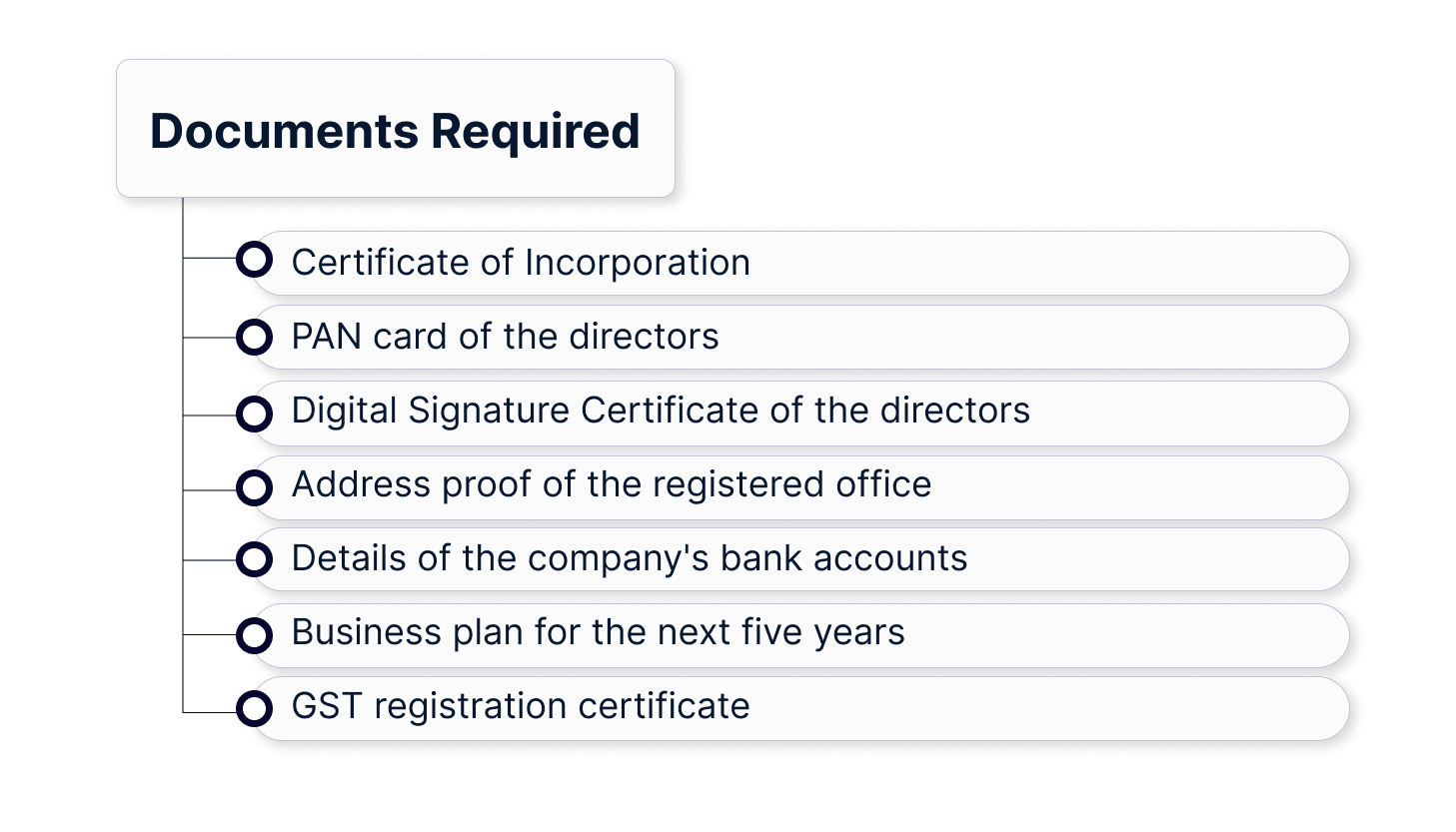The height and width of the screenshot is (832, 1456).
Task: Click the bullet for company's bank accounts
Action: pos(254,559)
